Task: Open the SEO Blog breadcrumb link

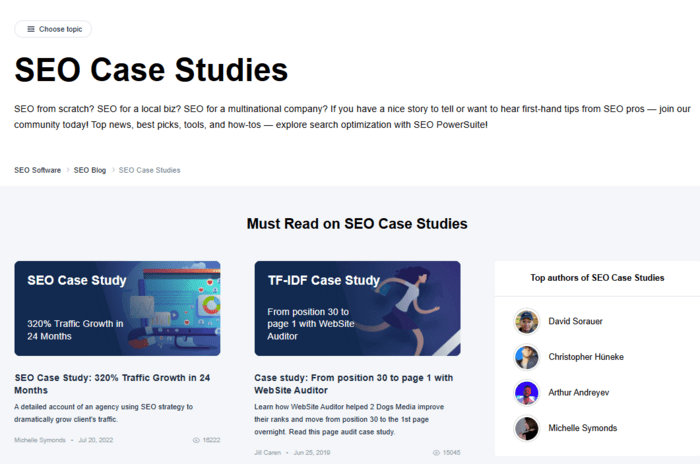Action: [x=90, y=170]
